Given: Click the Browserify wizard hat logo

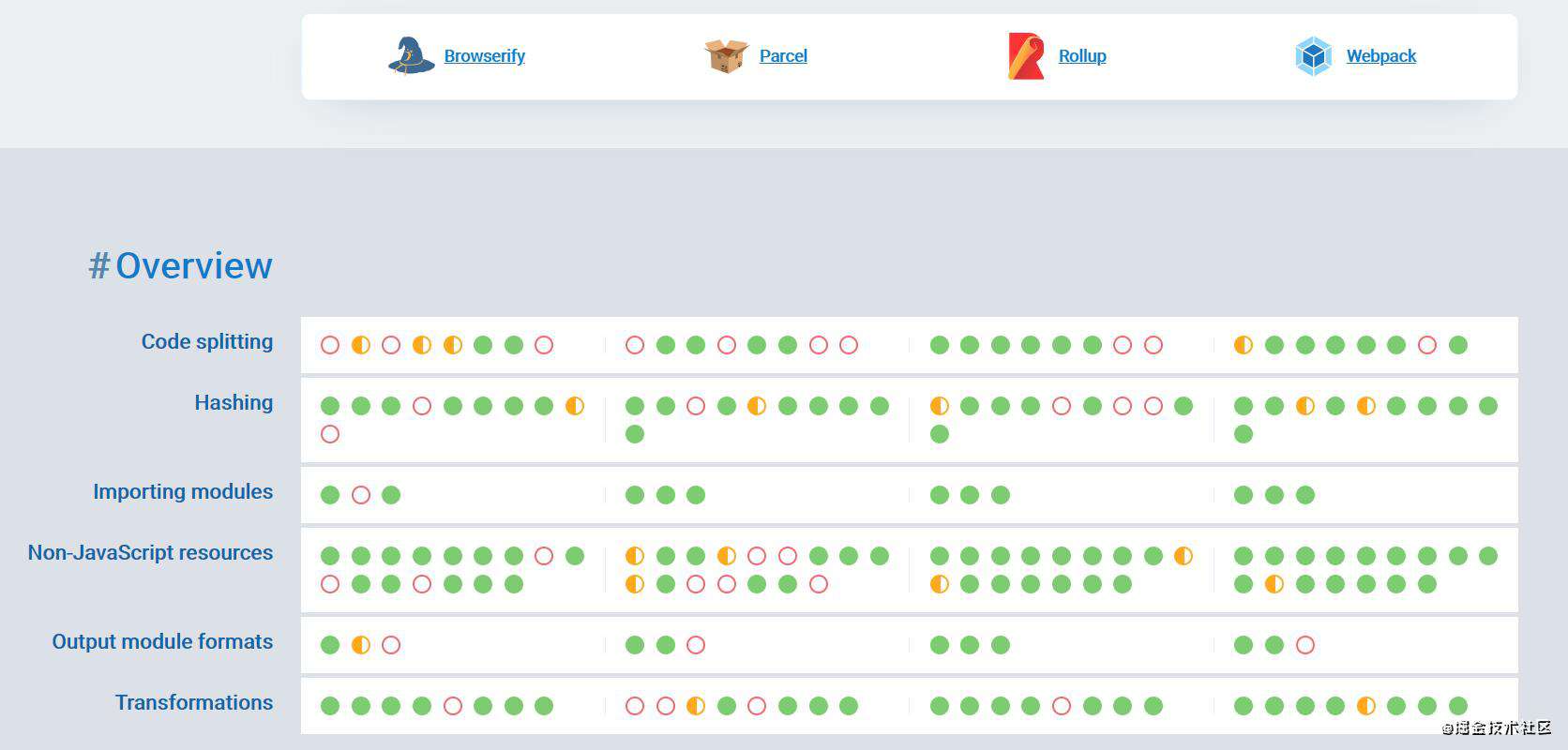Looking at the screenshot, I should pyautogui.click(x=412, y=55).
